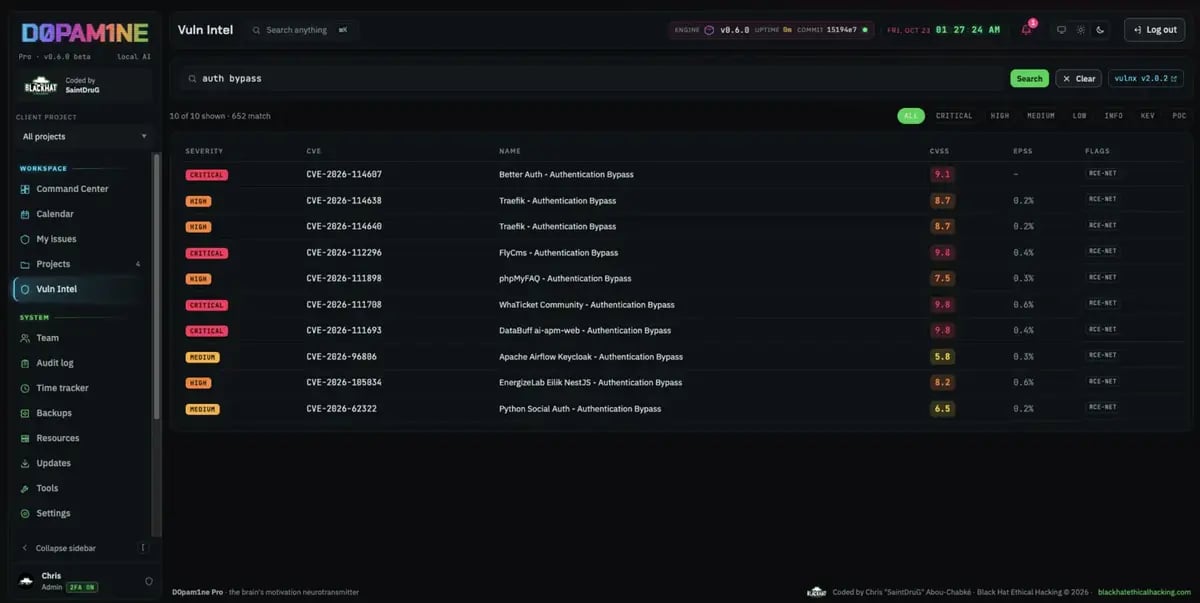This screenshot has width=1200, height=603.
Task: Launch Time tracker clock icon
Action: pyautogui.click(x=25, y=388)
